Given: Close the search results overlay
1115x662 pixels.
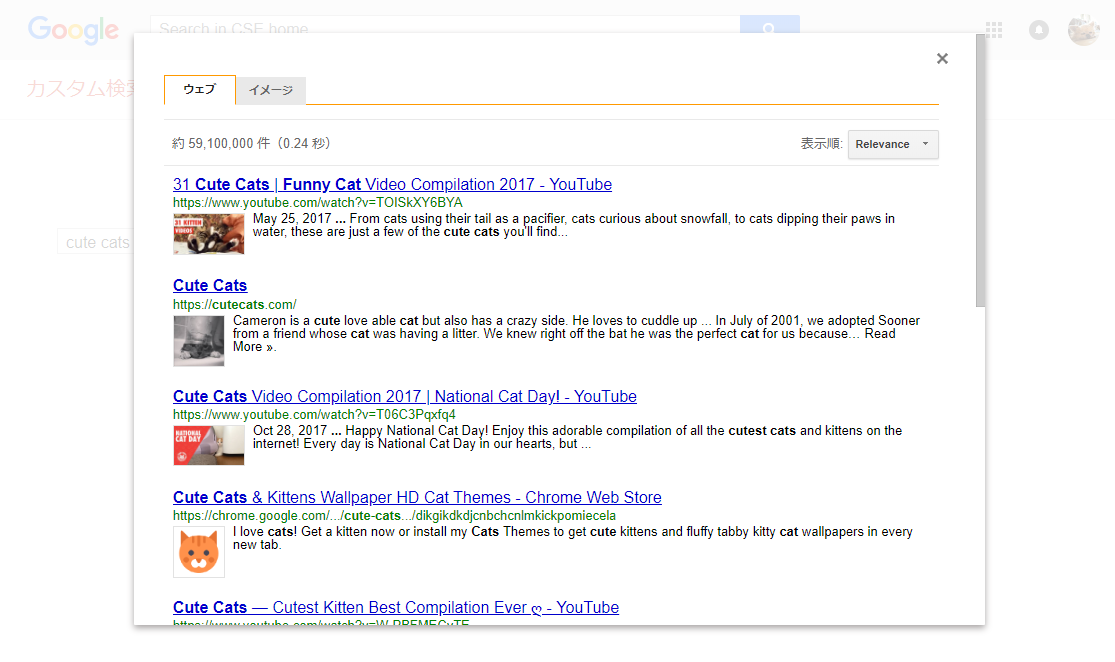Looking at the screenshot, I should click(942, 59).
